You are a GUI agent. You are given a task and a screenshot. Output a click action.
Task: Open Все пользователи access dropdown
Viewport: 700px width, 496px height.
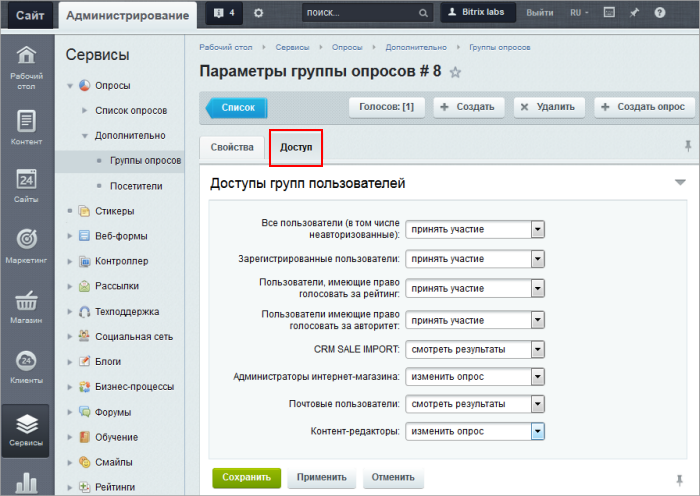tap(475, 229)
